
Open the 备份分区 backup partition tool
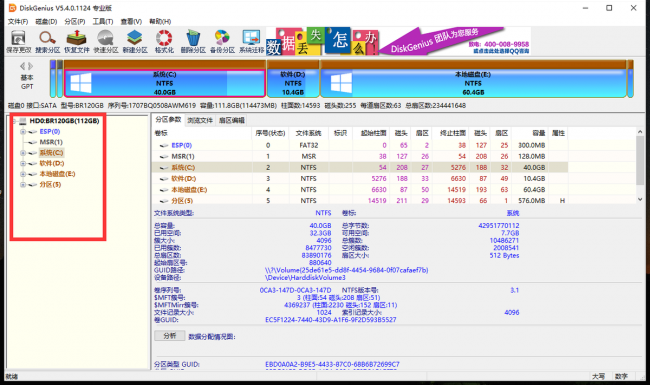click(222, 41)
